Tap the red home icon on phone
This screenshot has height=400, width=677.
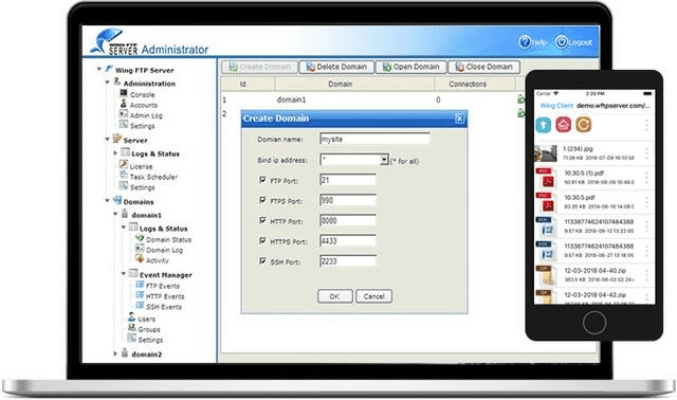tap(563, 125)
